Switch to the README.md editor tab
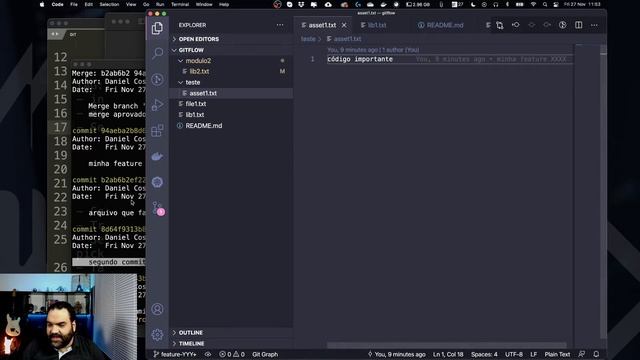 (x=440, y=25)
